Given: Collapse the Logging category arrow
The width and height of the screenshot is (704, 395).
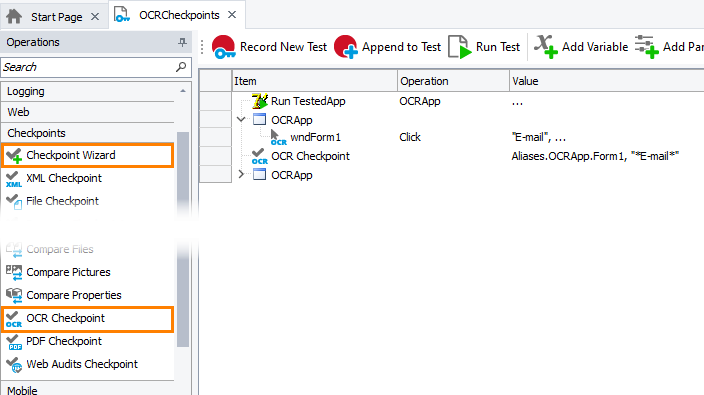Looking at the screenshot, I should coord(183,91).
